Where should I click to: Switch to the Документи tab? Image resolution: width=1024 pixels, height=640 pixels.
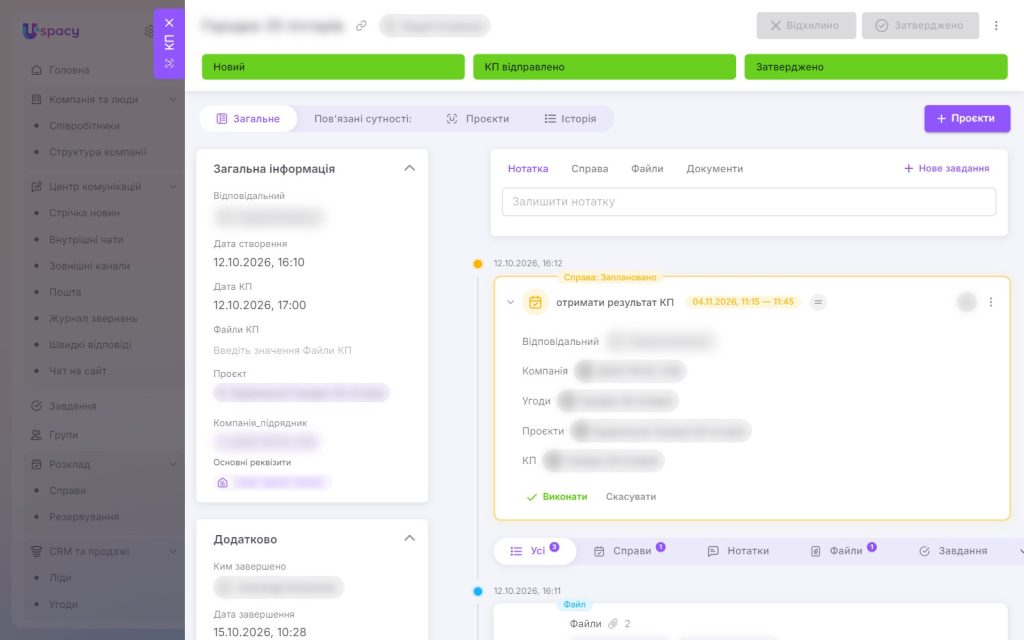point(714,168)
